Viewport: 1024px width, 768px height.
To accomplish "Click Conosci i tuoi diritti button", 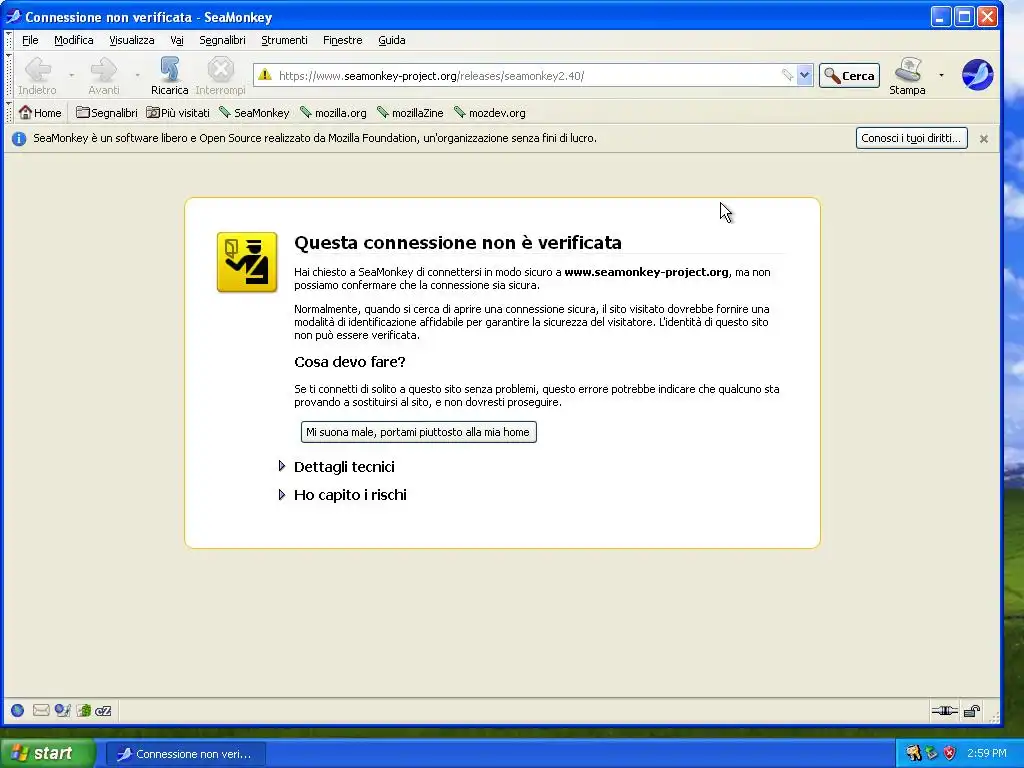I will [912, 138].
